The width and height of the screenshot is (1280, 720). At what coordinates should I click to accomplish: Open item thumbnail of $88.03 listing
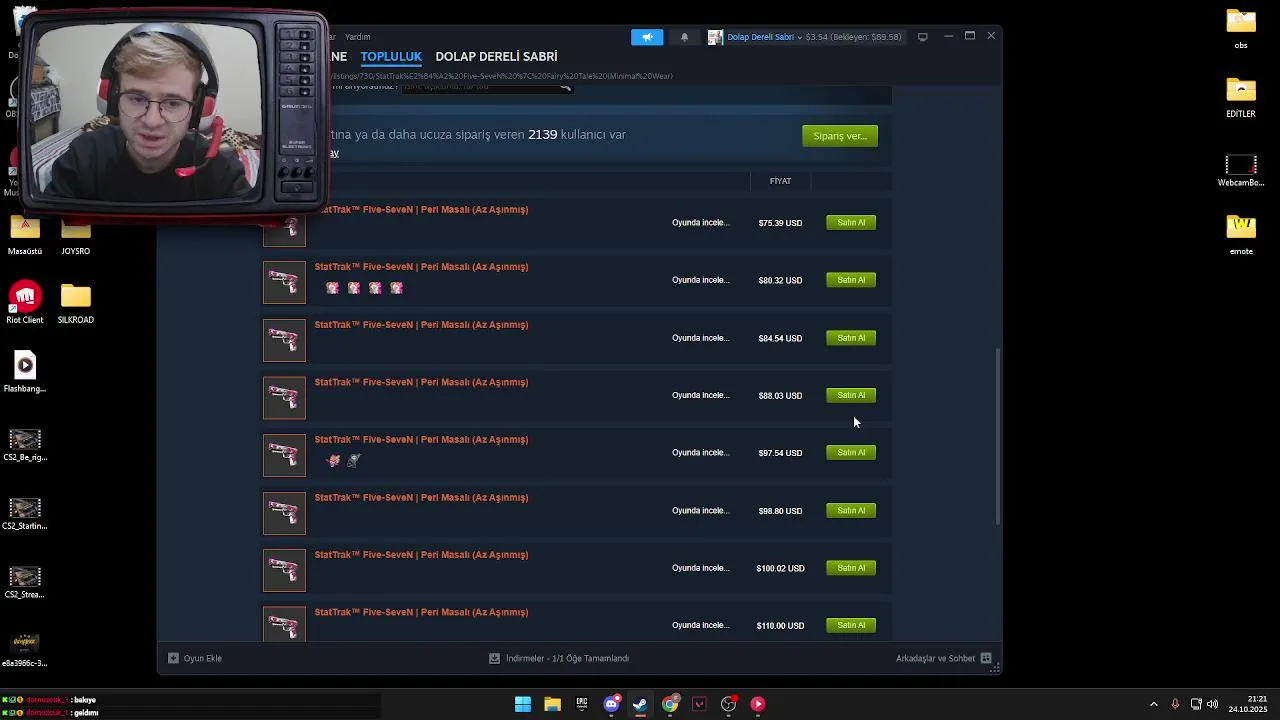pyautogui.click(x=284, y=398)
